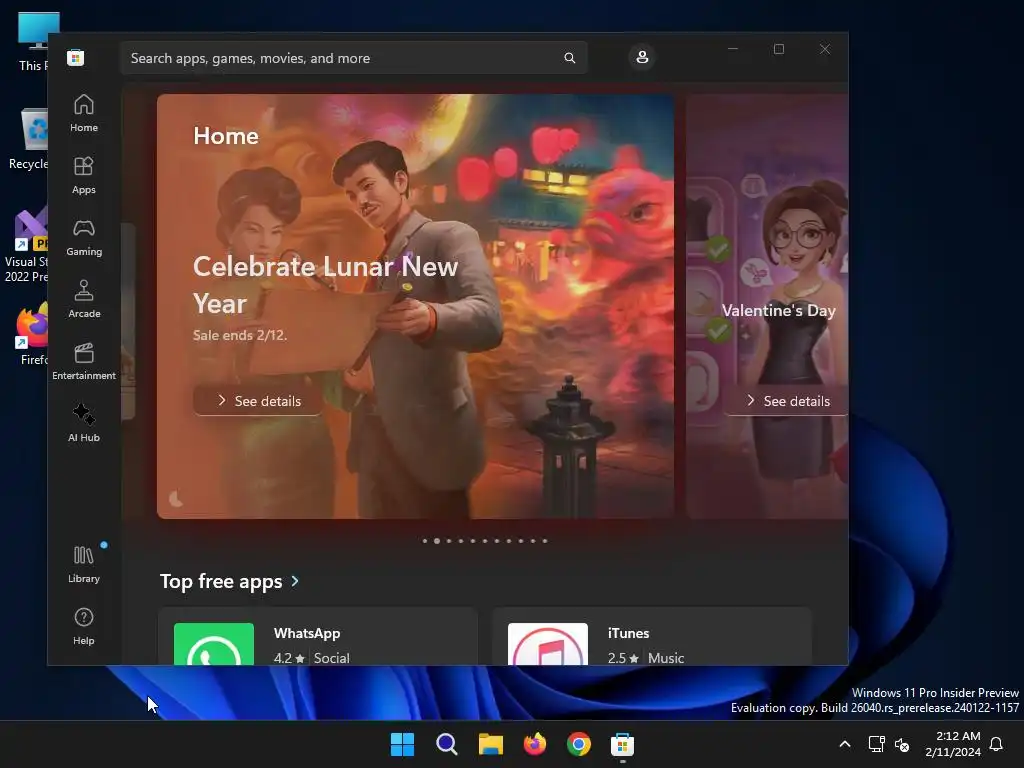
Task: See details for Celebrate Lunar New Year
Action: click(258, 401)
